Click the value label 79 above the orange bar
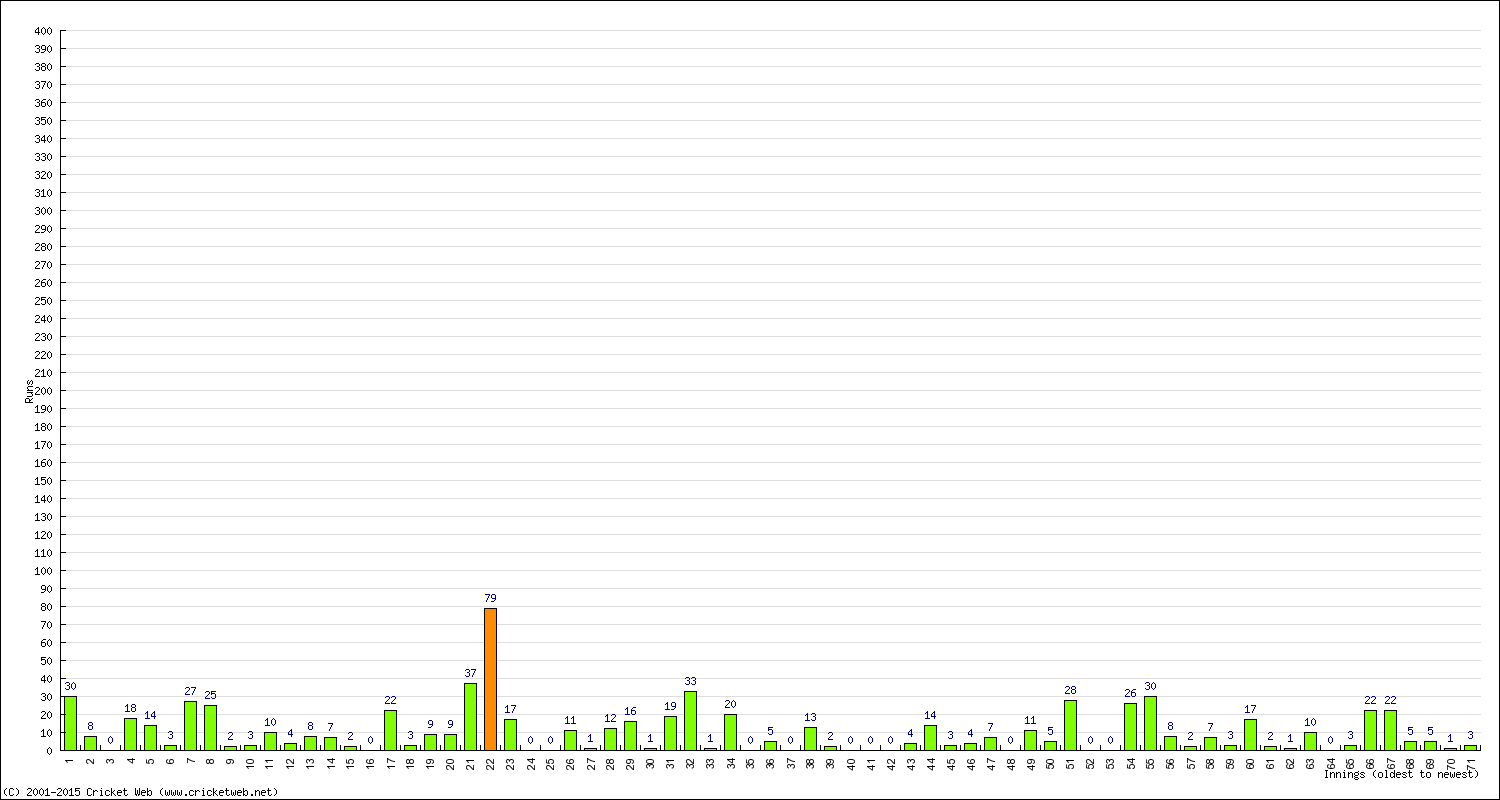 click(490, 599)
